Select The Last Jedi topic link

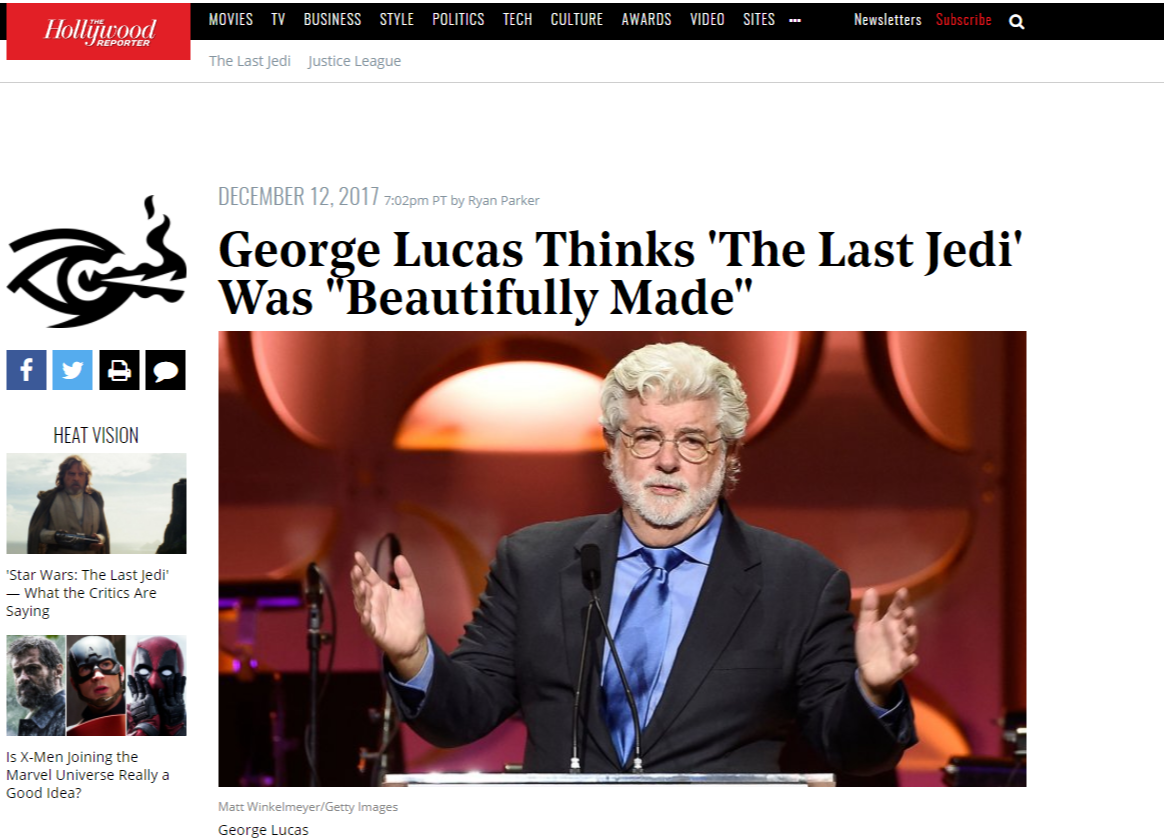pos(249,61)
